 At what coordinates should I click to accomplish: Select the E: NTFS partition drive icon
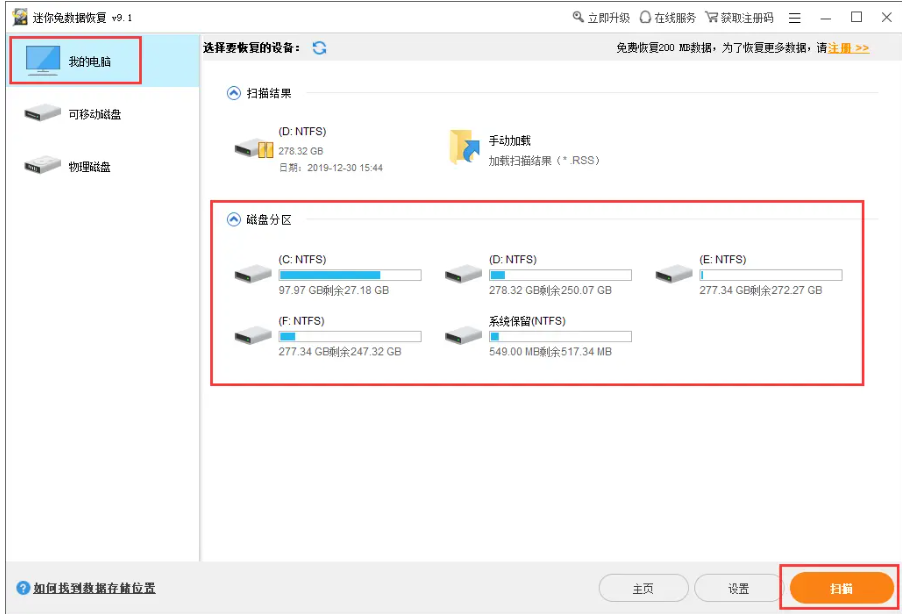point(674,273)
